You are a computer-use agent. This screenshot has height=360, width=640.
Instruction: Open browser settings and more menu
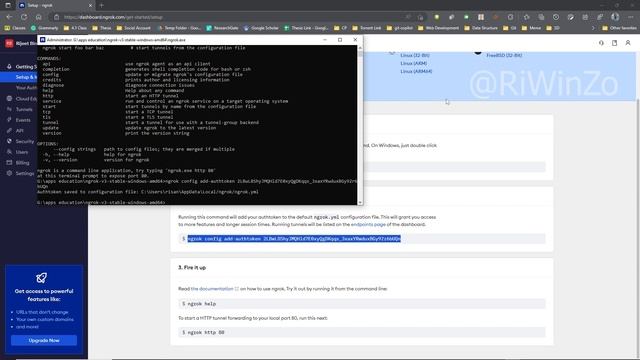tap(631, 17)
